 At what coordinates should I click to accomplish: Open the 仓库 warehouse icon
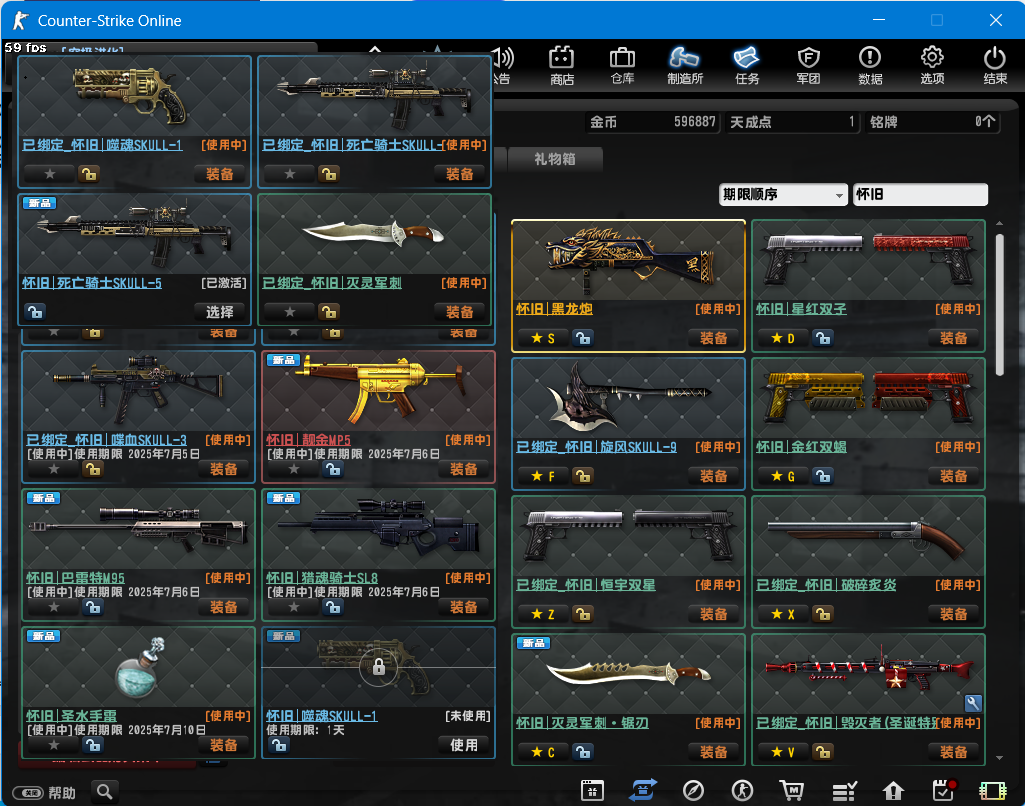(622, 65)
